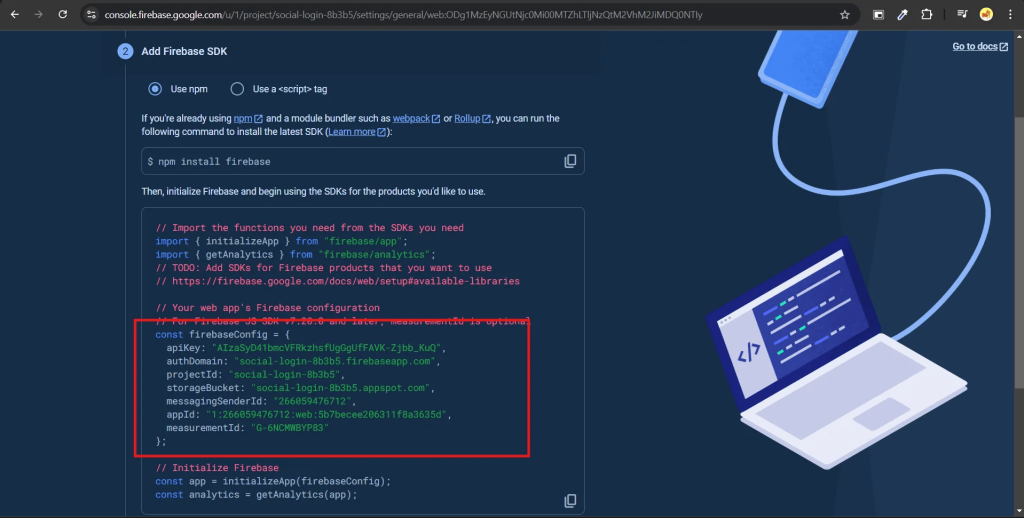1024x518 pixels.
Task: Follow the webpack link
Action: point(411,118)
